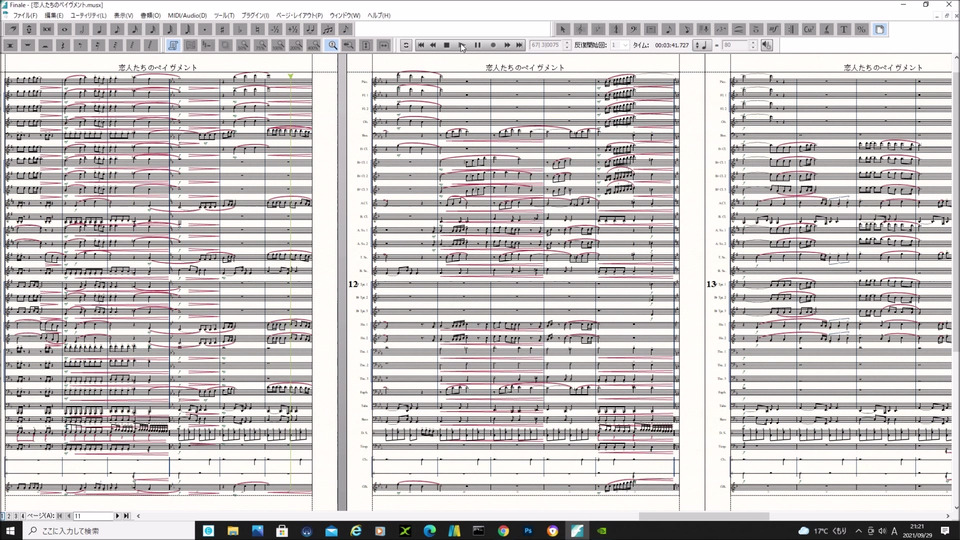Select the quarter rest icon
The image size is (960, 540).
point(62,45)
